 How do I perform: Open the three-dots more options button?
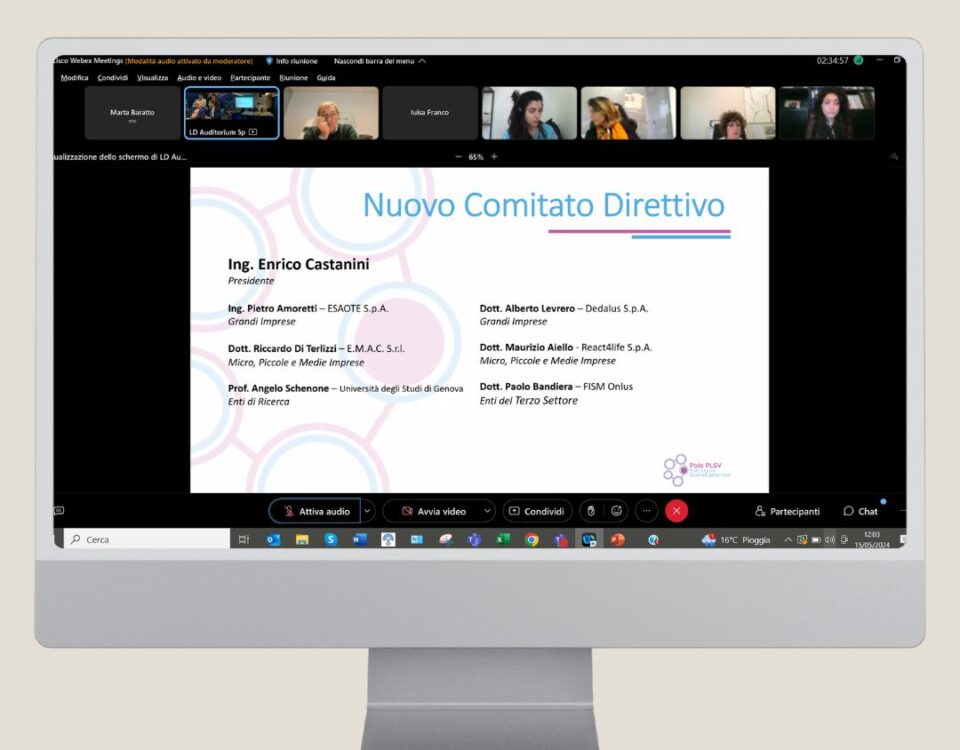(647, 511)
